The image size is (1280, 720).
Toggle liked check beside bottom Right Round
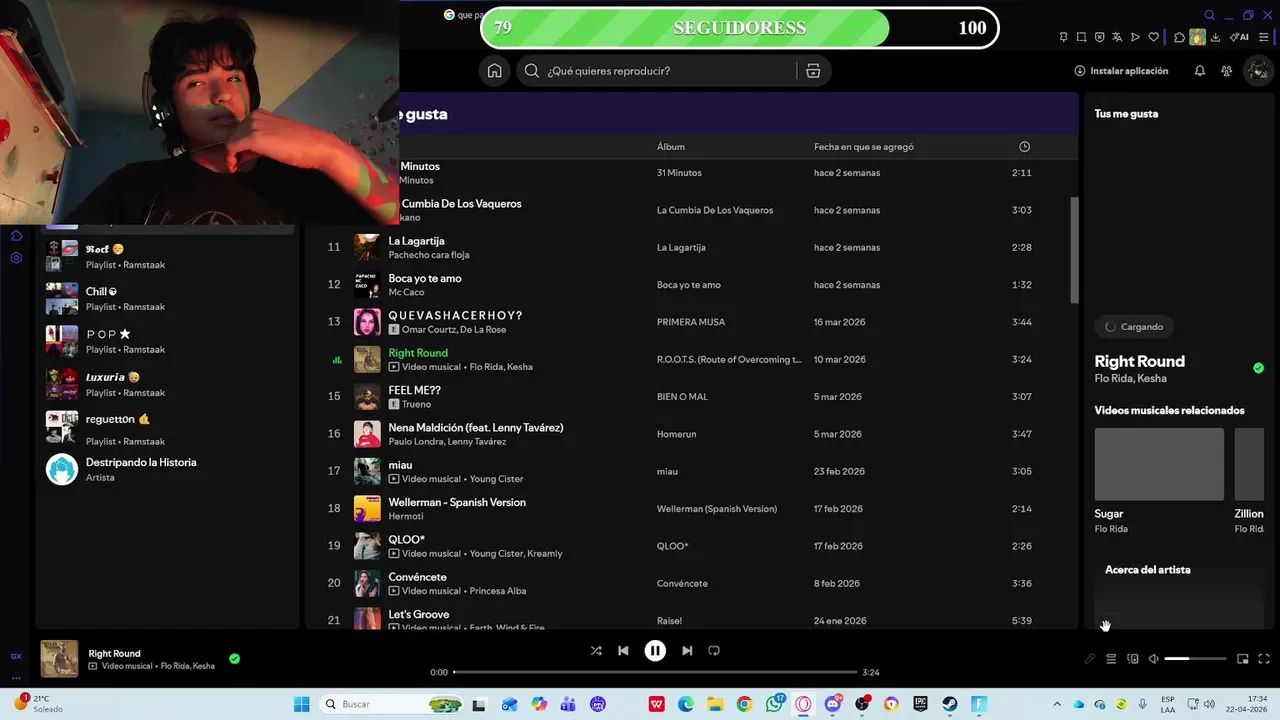(x=234, y=659)
